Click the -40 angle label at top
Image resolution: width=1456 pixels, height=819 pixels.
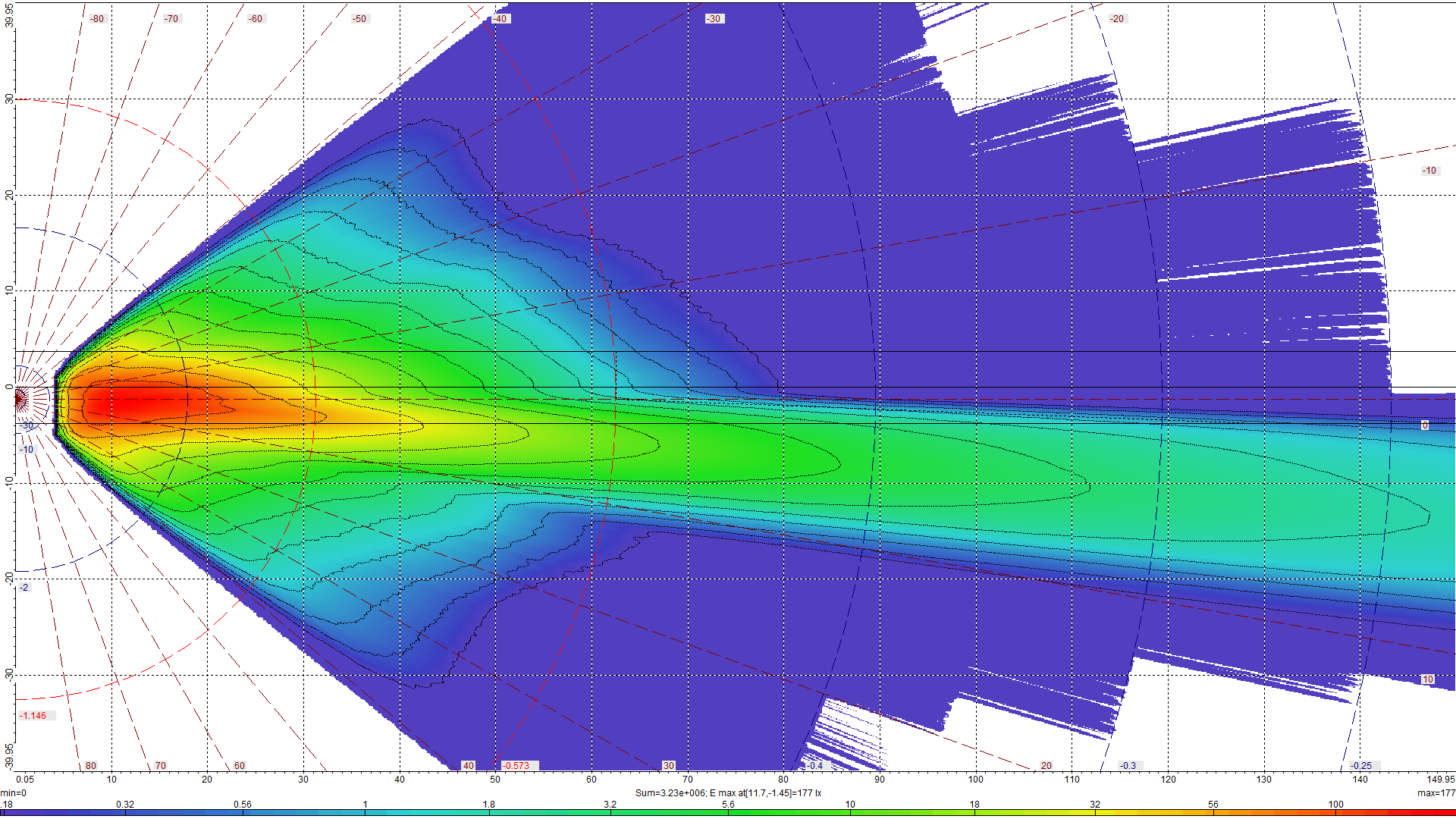pyautogui.click(x=500, y=19)
